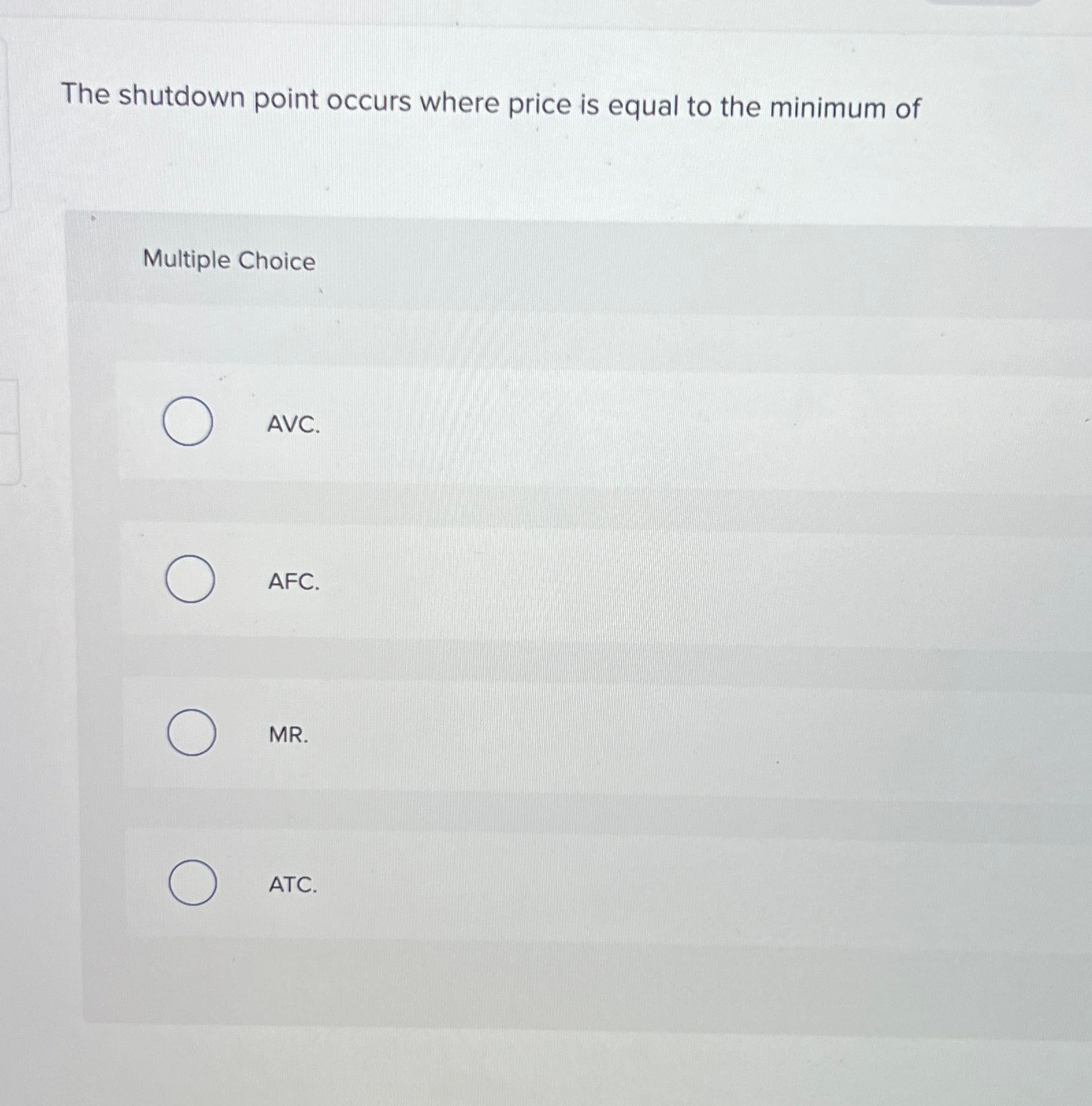Screen dimensions: 1092x1106
Task: Click the AVC answer text
Action: coord(292,425)
